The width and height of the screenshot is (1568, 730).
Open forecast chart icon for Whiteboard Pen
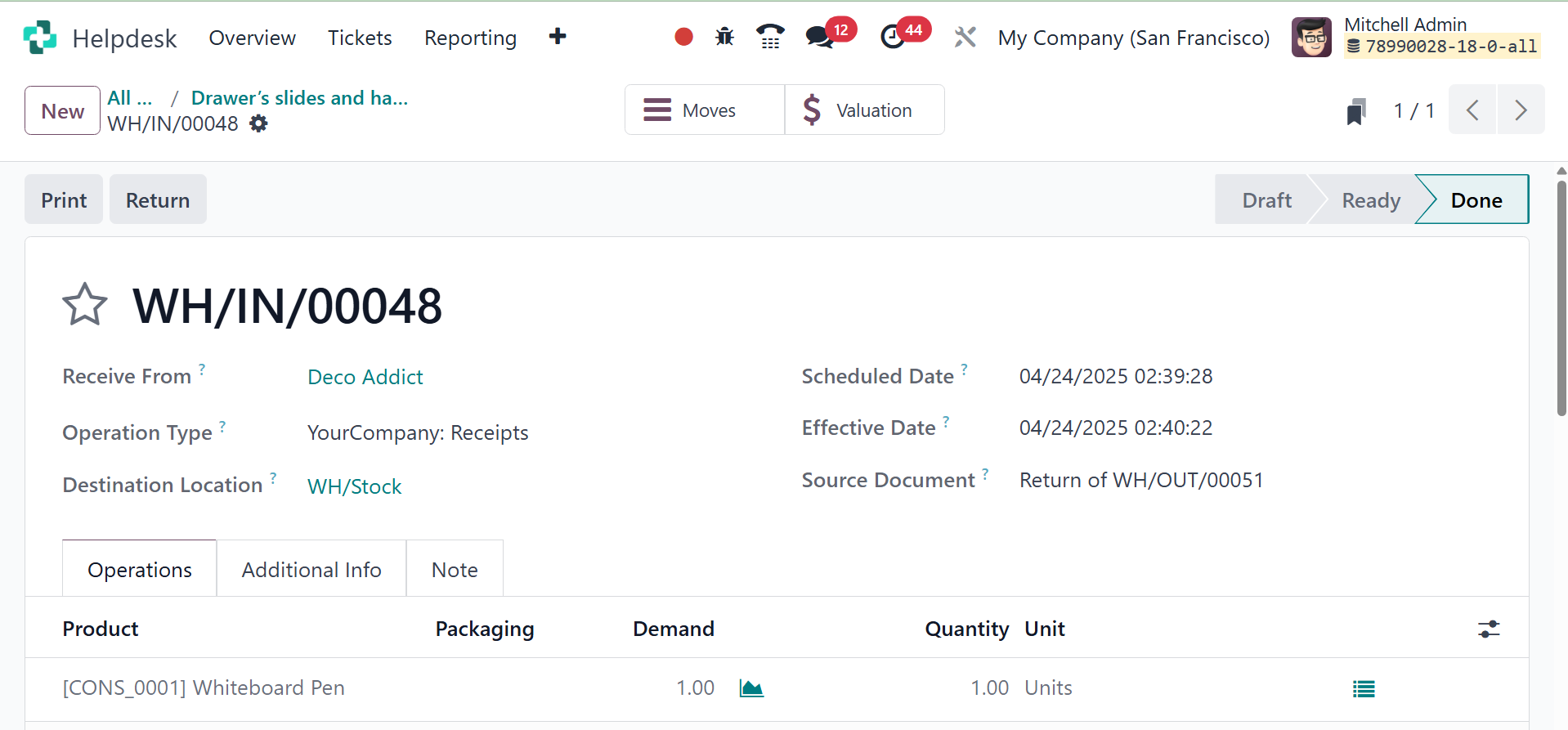(x=750, y=688)
